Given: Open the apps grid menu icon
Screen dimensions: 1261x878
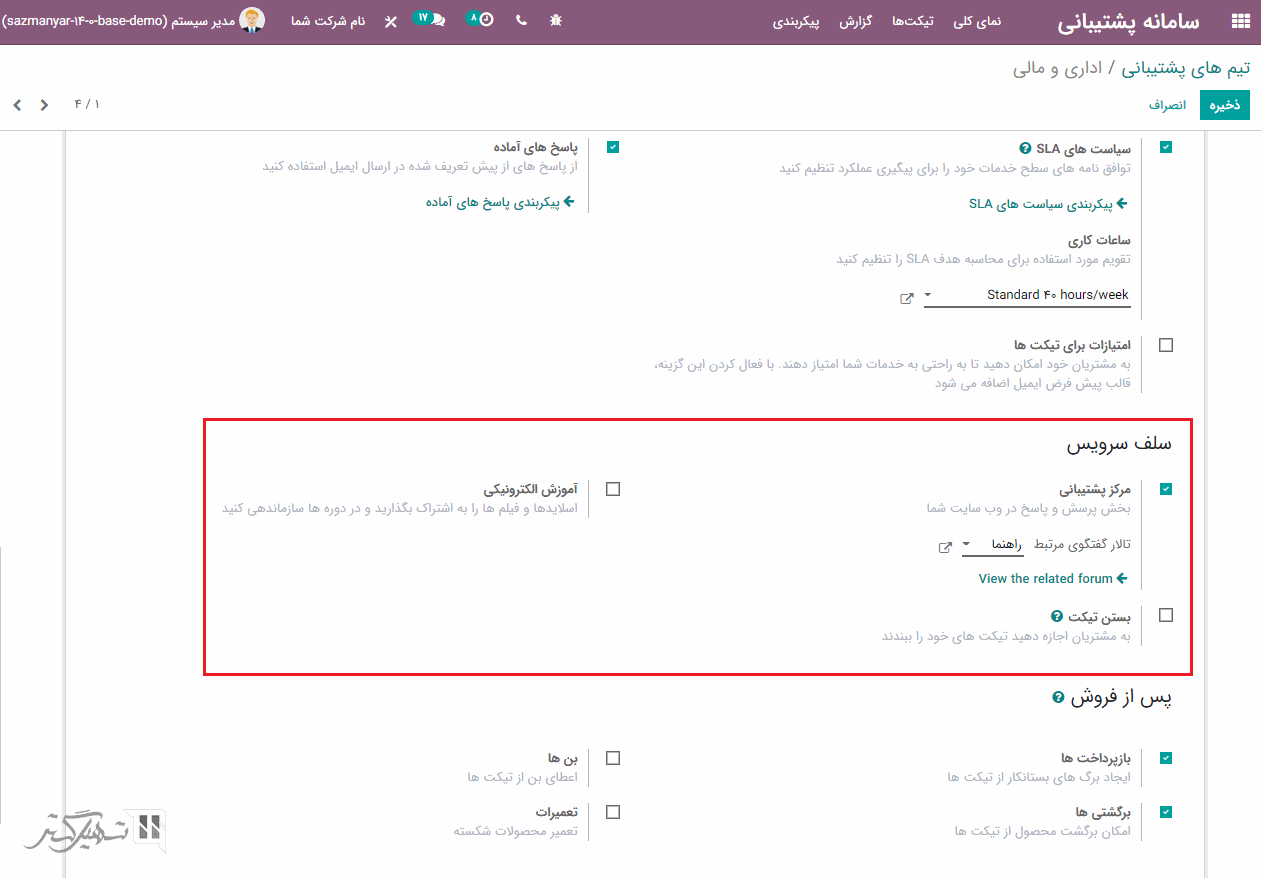Looking at the screenshot, I should [x=1240, y=21].
